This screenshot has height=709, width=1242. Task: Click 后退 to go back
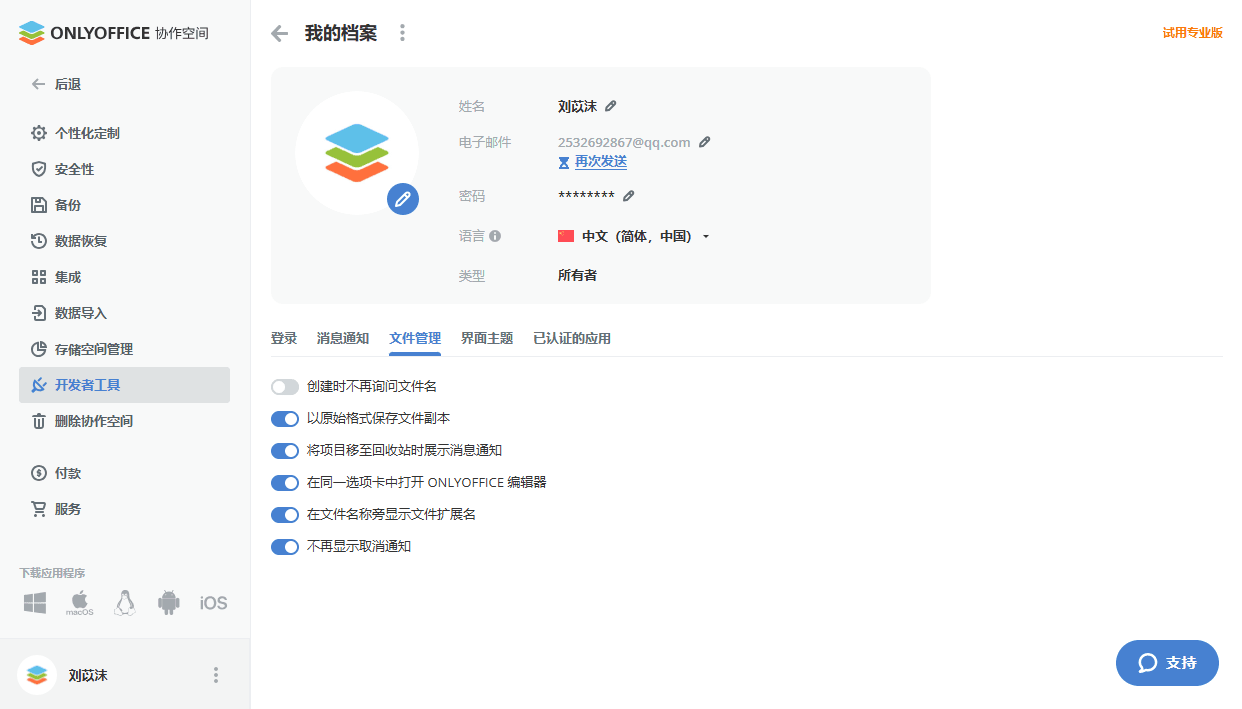[x=68, y=84]
